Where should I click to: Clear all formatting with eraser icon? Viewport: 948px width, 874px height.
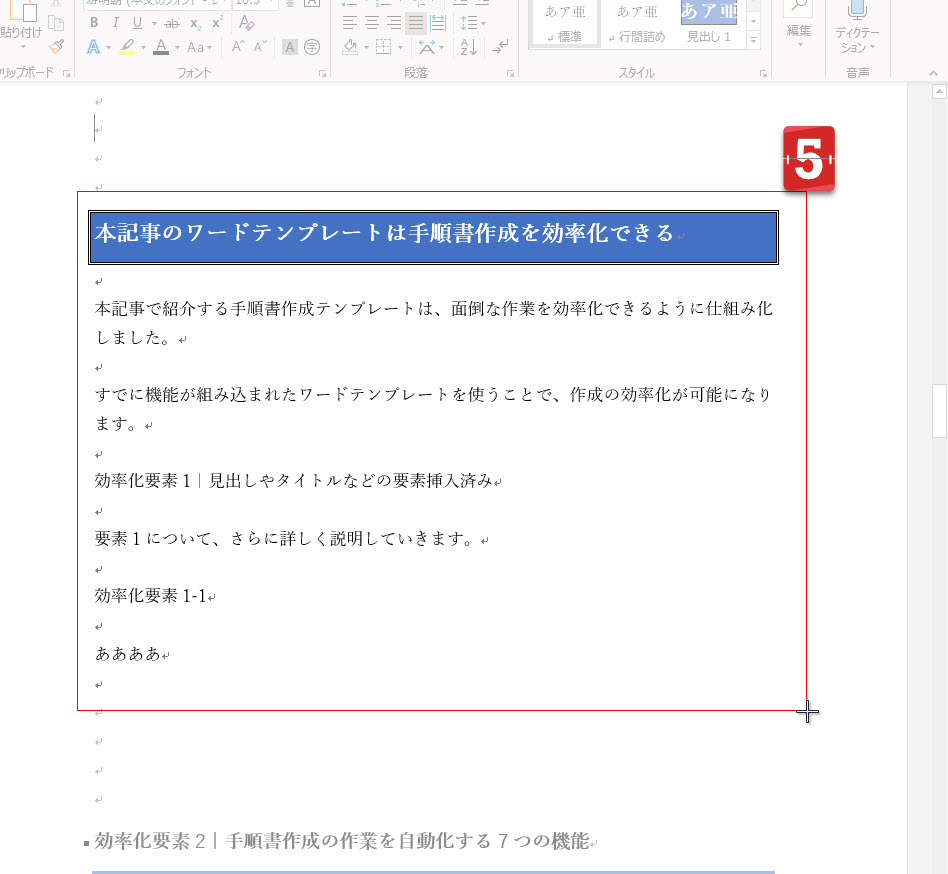pyautogui.click(x=247, y=23)
